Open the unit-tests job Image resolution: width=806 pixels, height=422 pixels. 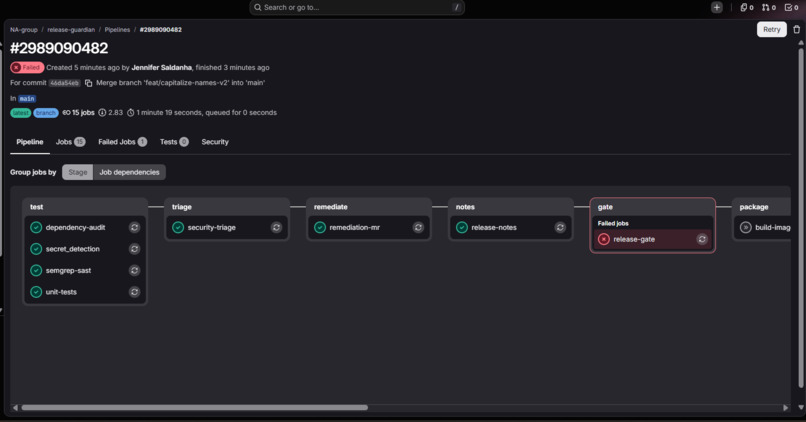[x=61, y=292]
